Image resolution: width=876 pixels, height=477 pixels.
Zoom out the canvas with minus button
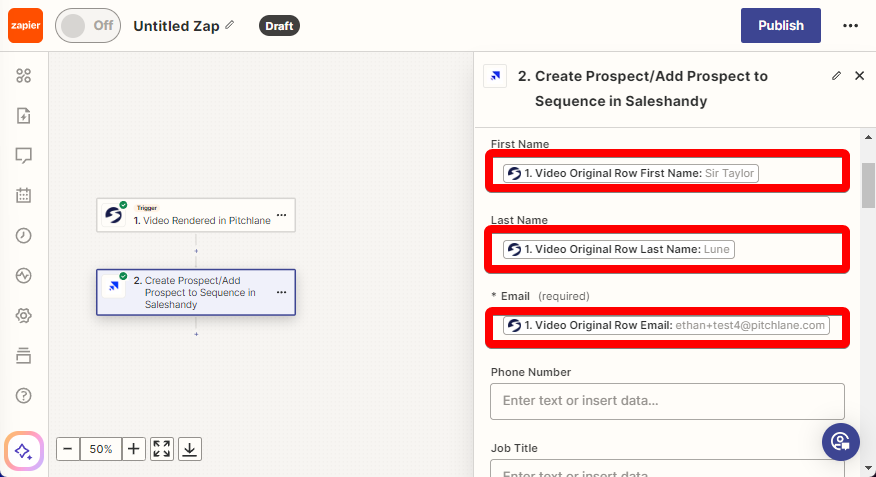[68, 449]
